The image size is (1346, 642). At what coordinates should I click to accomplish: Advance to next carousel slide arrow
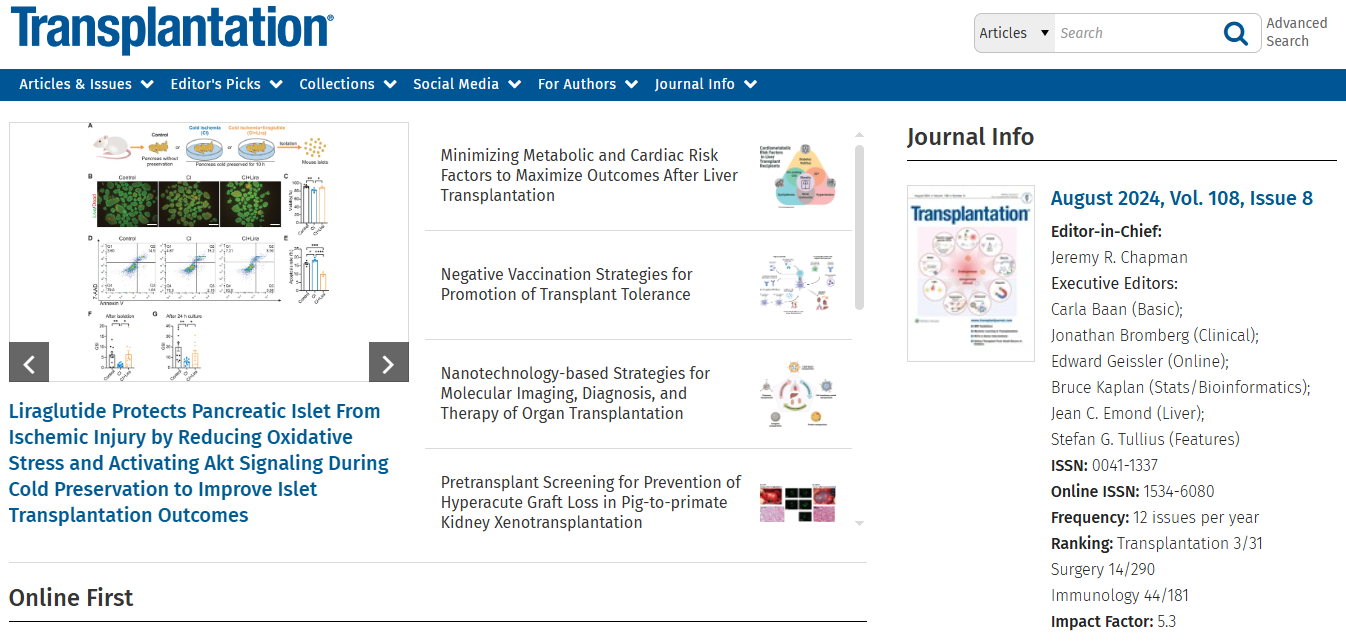389,362
